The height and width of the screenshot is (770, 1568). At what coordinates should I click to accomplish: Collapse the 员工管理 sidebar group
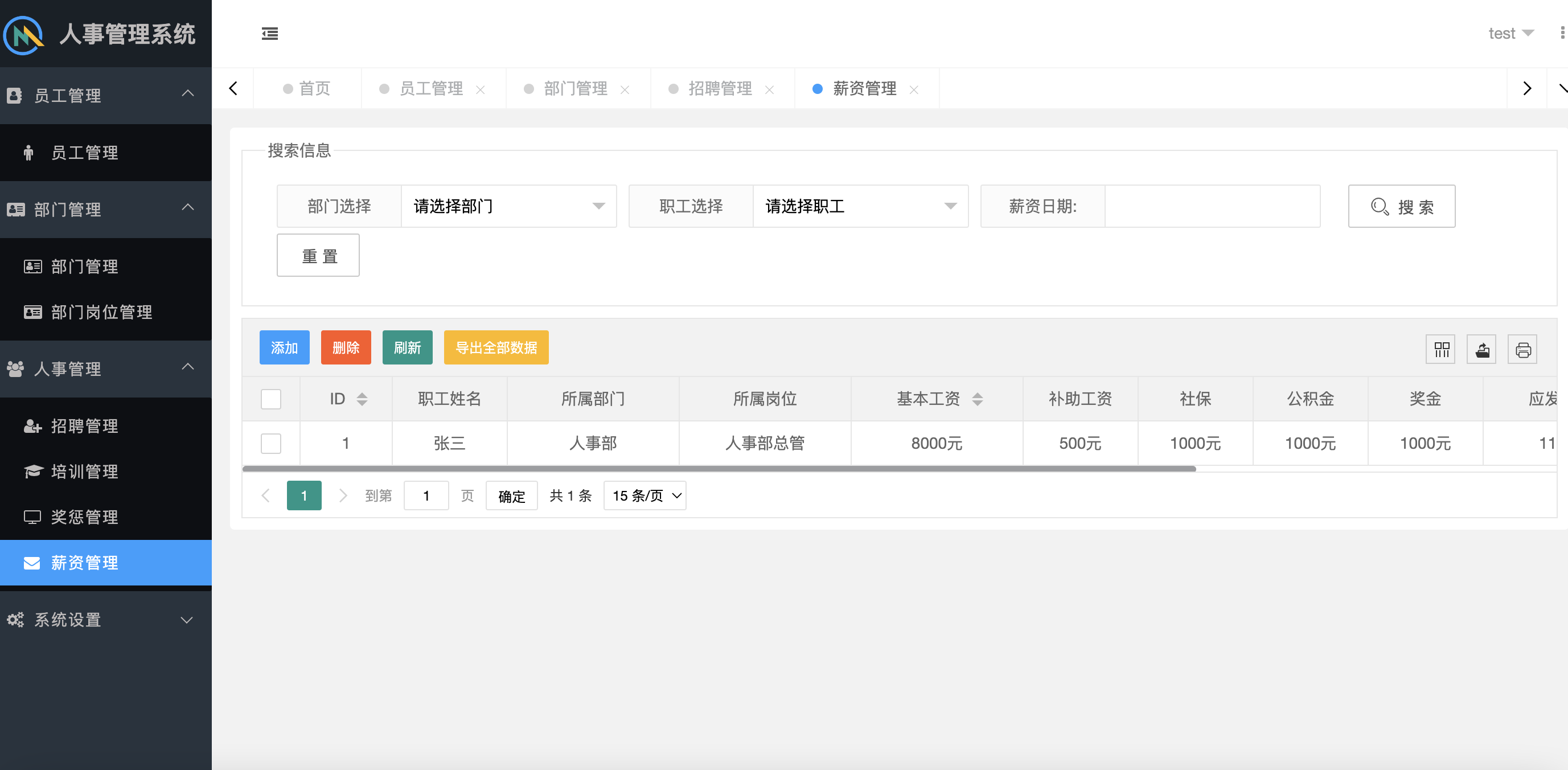click(x=106, y=95)
